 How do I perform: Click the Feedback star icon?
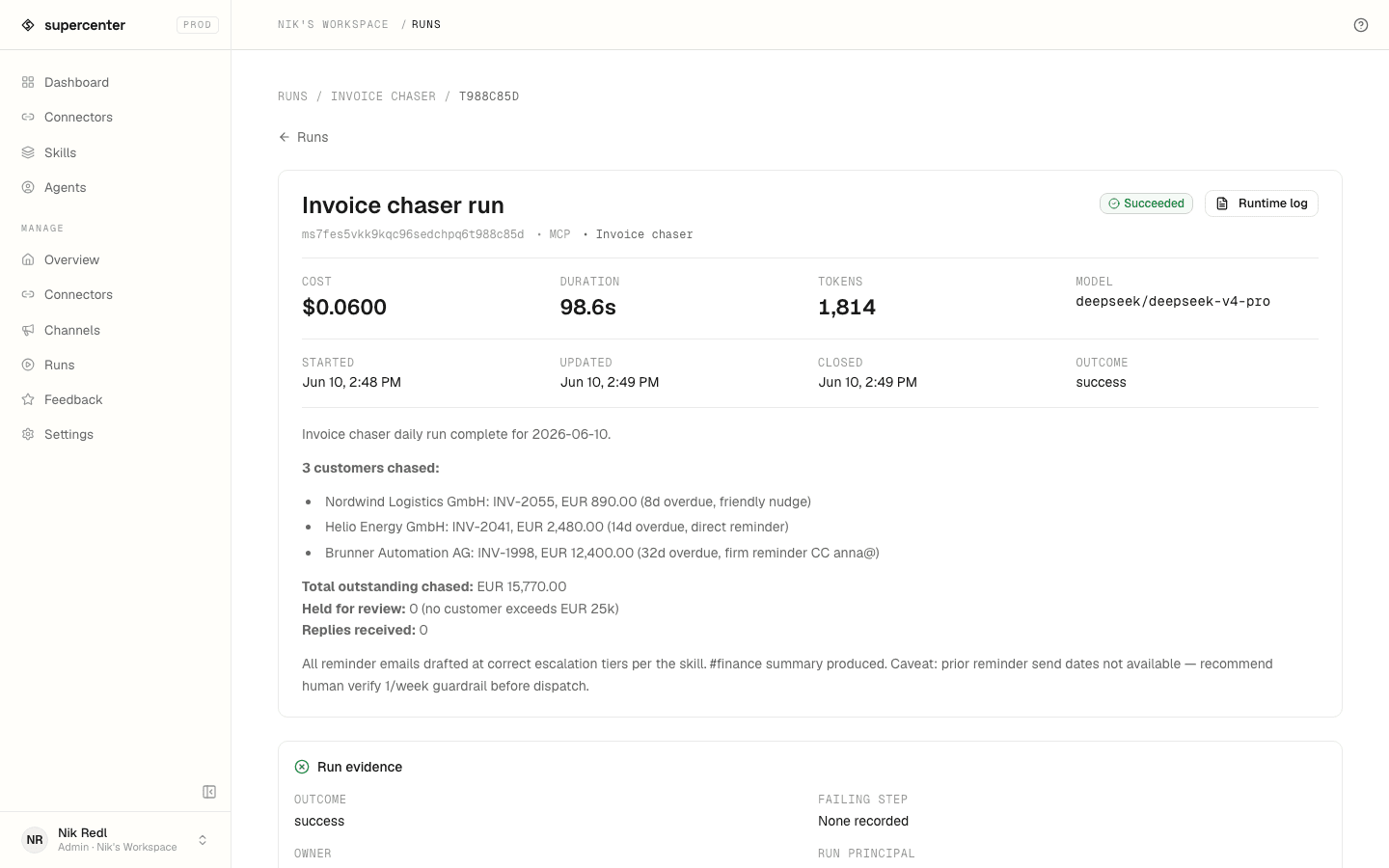click(x=28, y=399)
